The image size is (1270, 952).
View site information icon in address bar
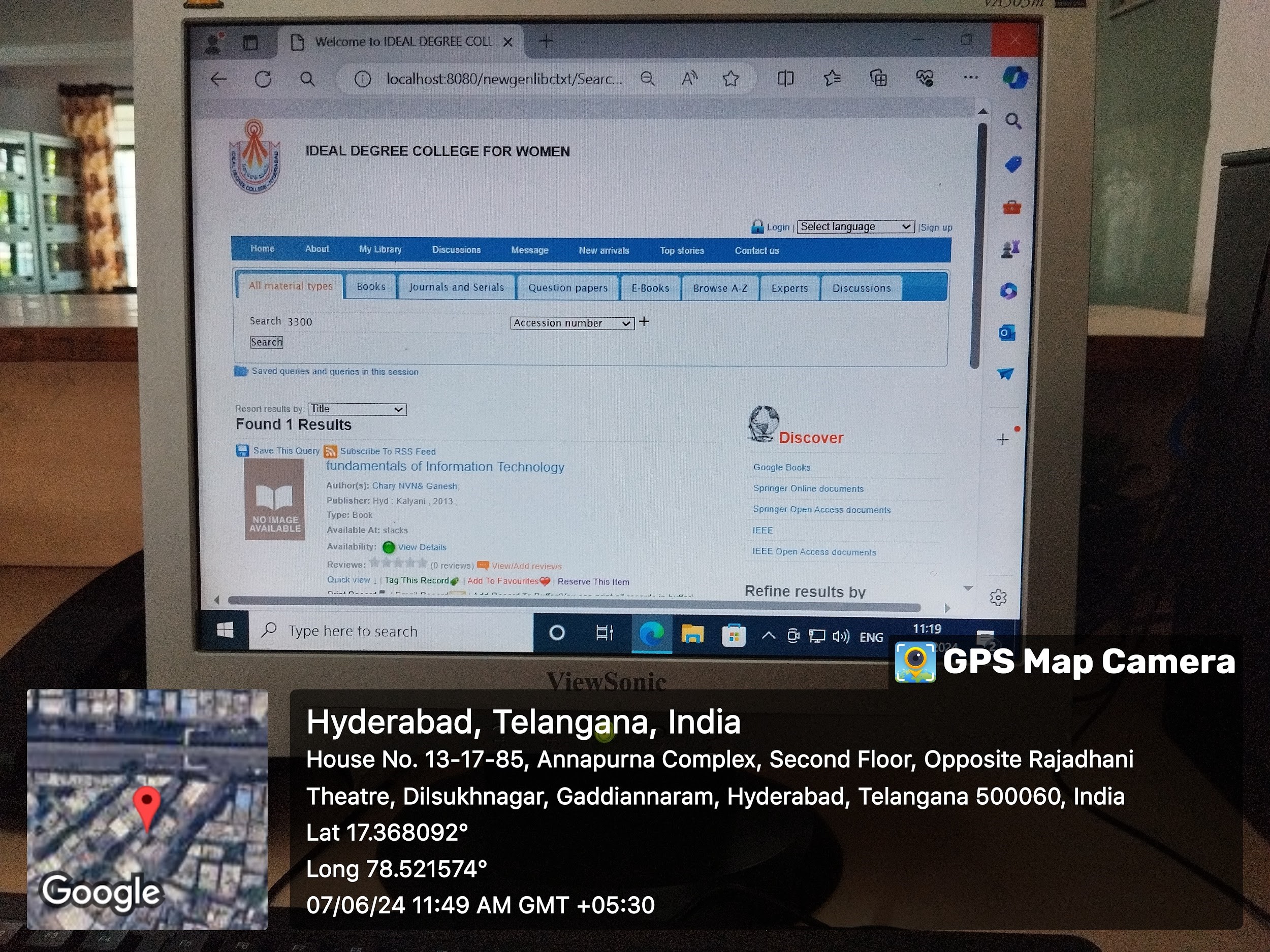coord(362,79)
